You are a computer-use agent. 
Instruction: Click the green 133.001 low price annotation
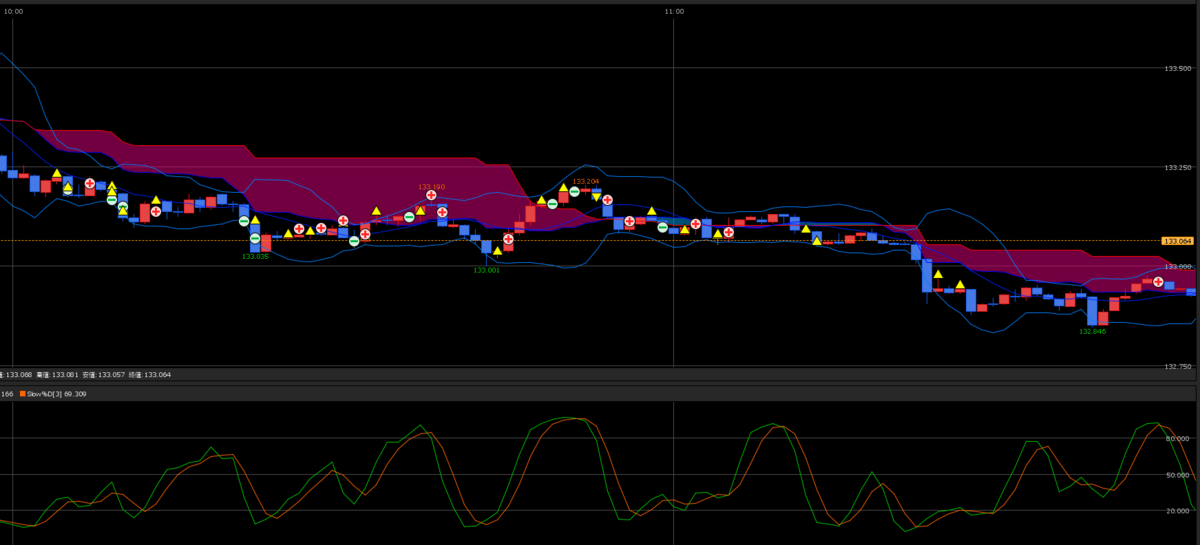486,270
